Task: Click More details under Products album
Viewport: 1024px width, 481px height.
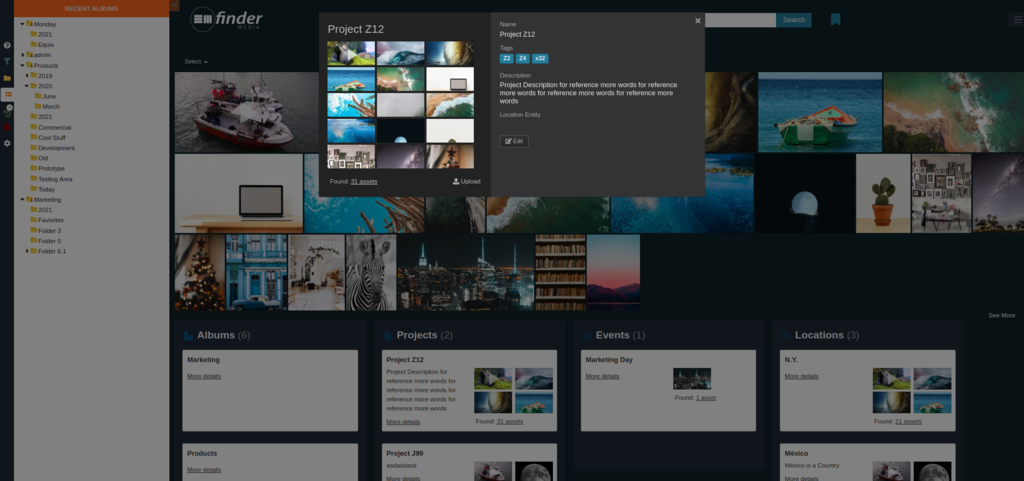Action: pos(204,469)
